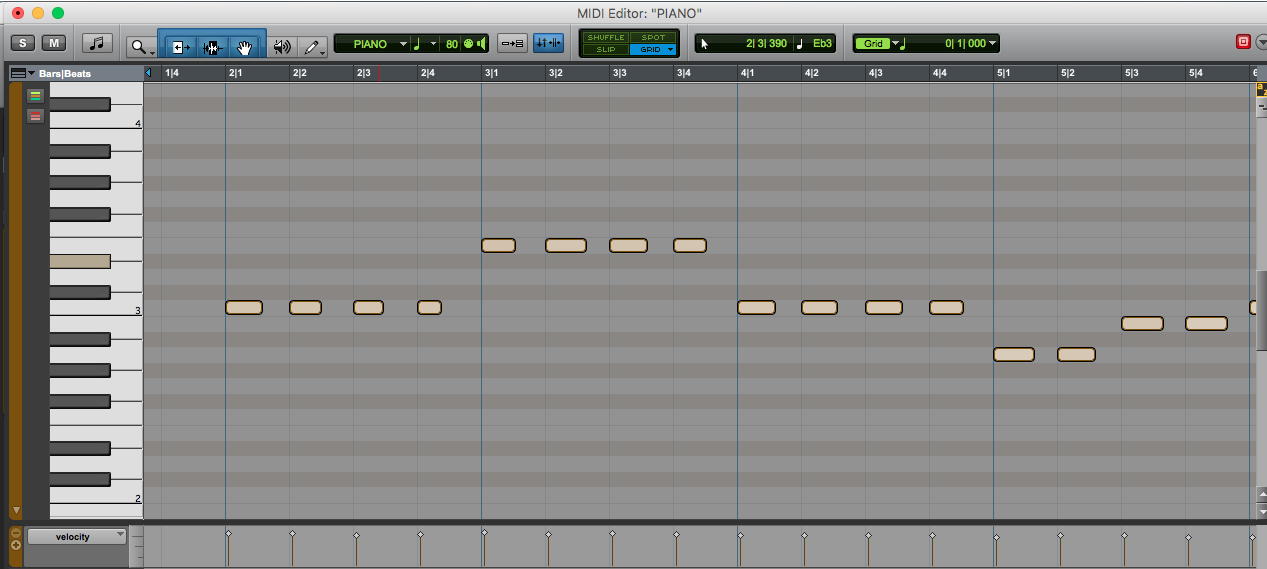Click the highlighted Eb3 piano key
The image size is (1267, 569).
(80, 261)
